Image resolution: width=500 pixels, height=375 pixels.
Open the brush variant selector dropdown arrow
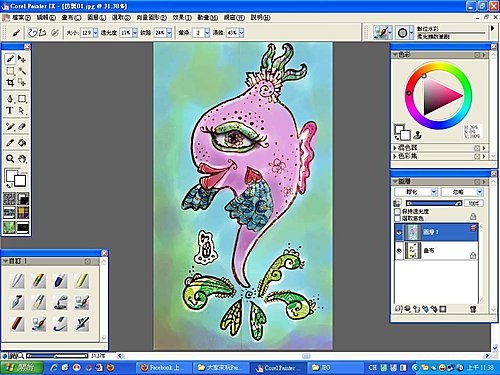click(412, 33)
